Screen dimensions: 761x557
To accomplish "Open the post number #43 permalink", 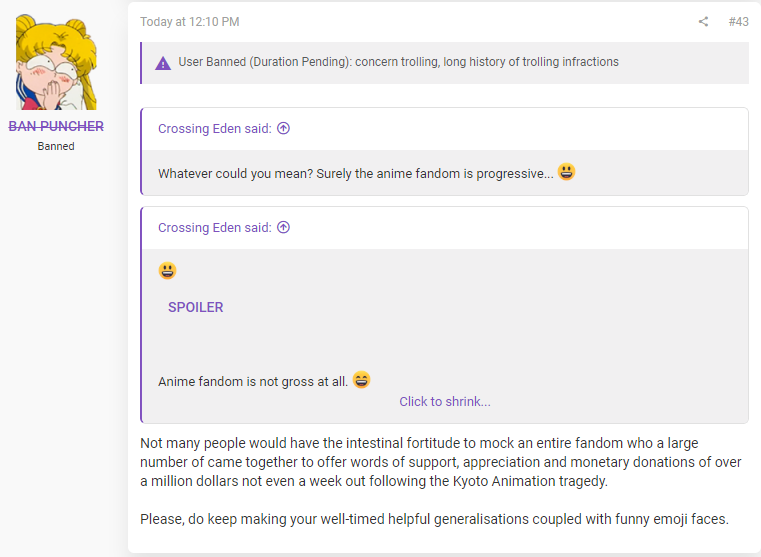I will tap(738, 22).
